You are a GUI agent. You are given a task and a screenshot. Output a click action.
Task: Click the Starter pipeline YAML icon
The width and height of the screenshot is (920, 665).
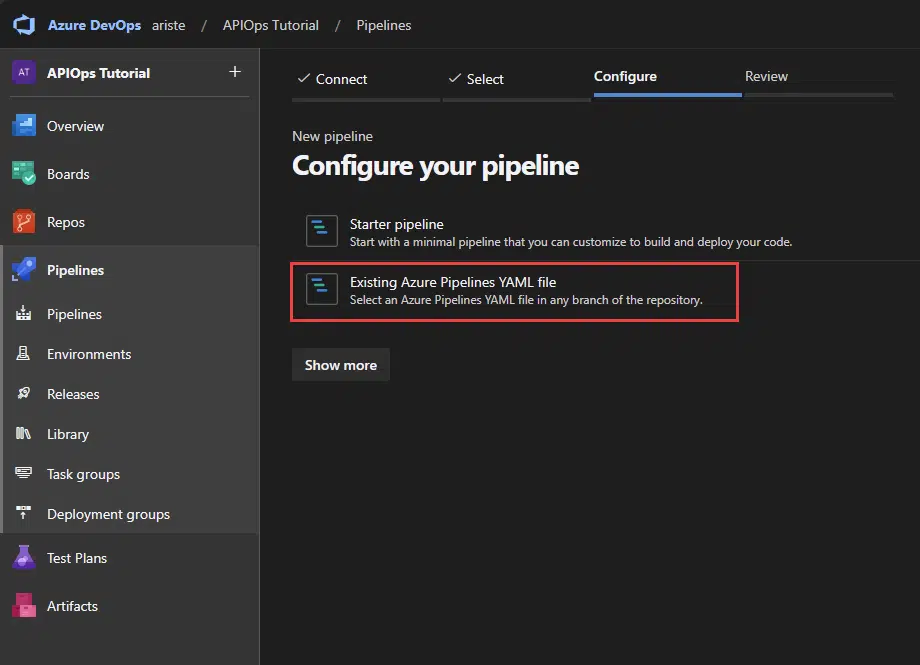[321, 231]
